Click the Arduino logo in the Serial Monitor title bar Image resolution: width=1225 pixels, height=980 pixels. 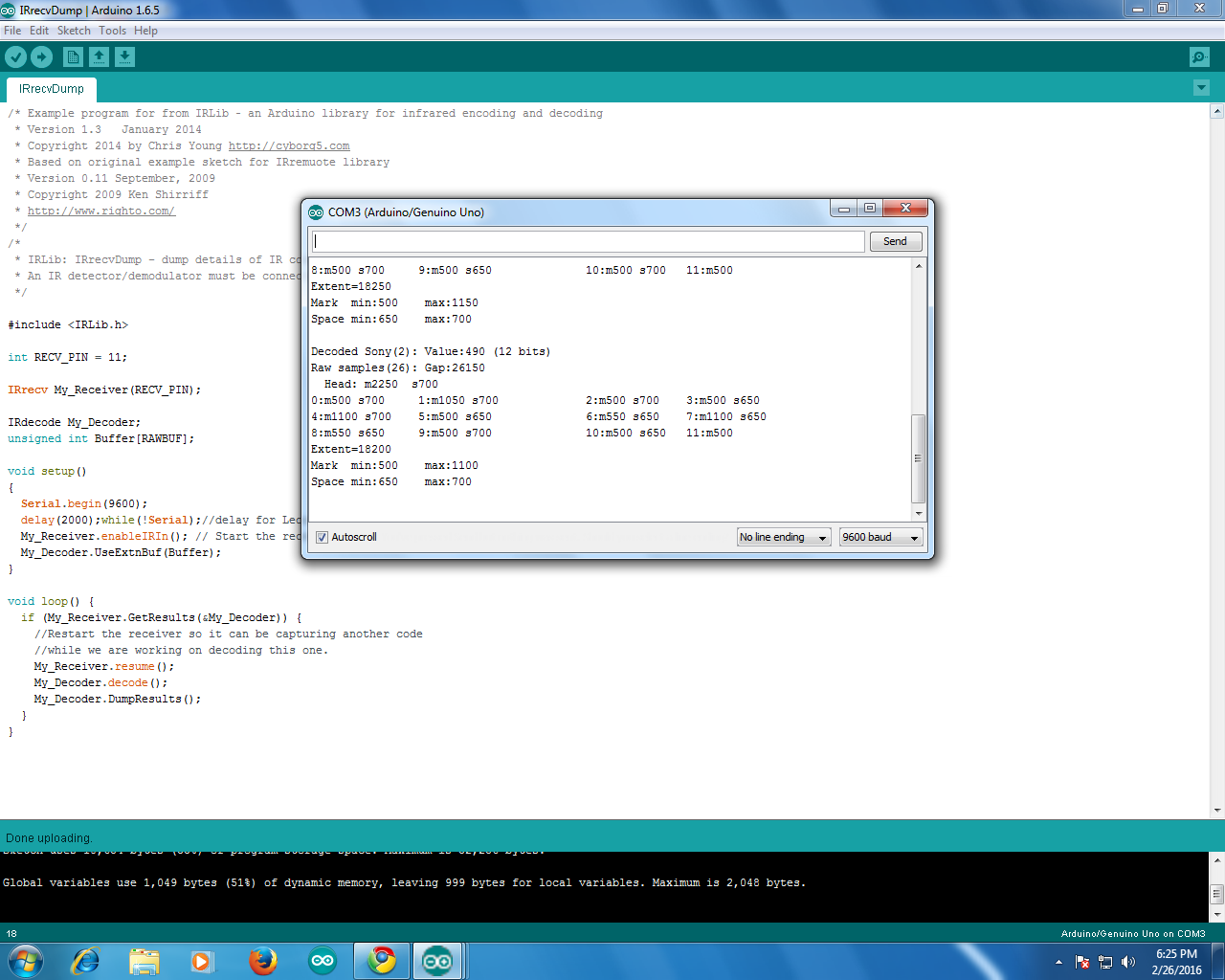316,212
